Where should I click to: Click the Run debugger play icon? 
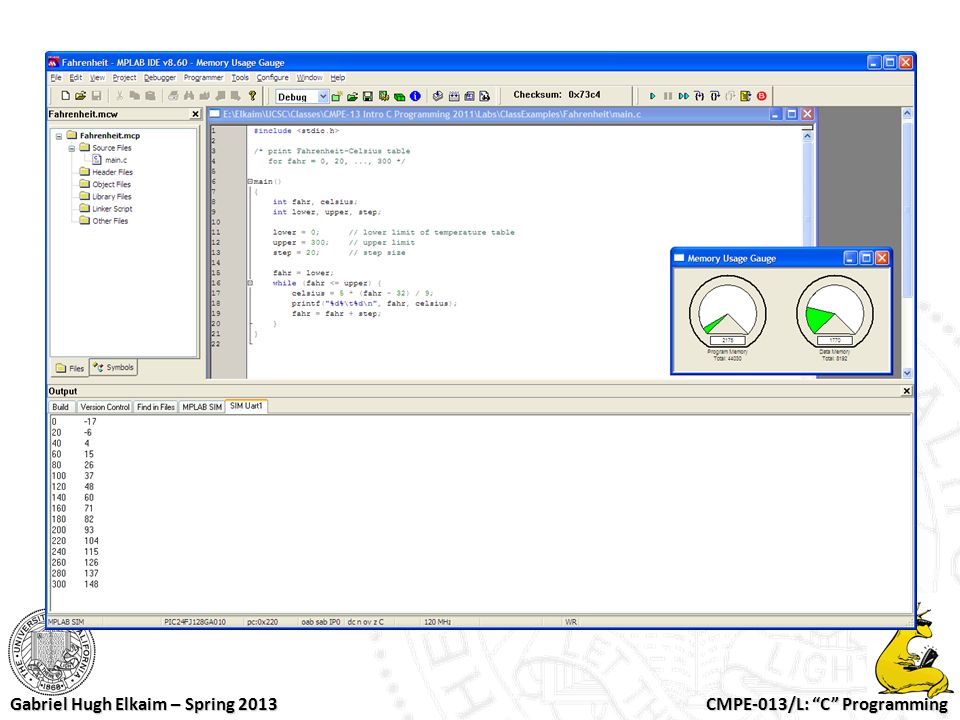click(x=653, y=96)
